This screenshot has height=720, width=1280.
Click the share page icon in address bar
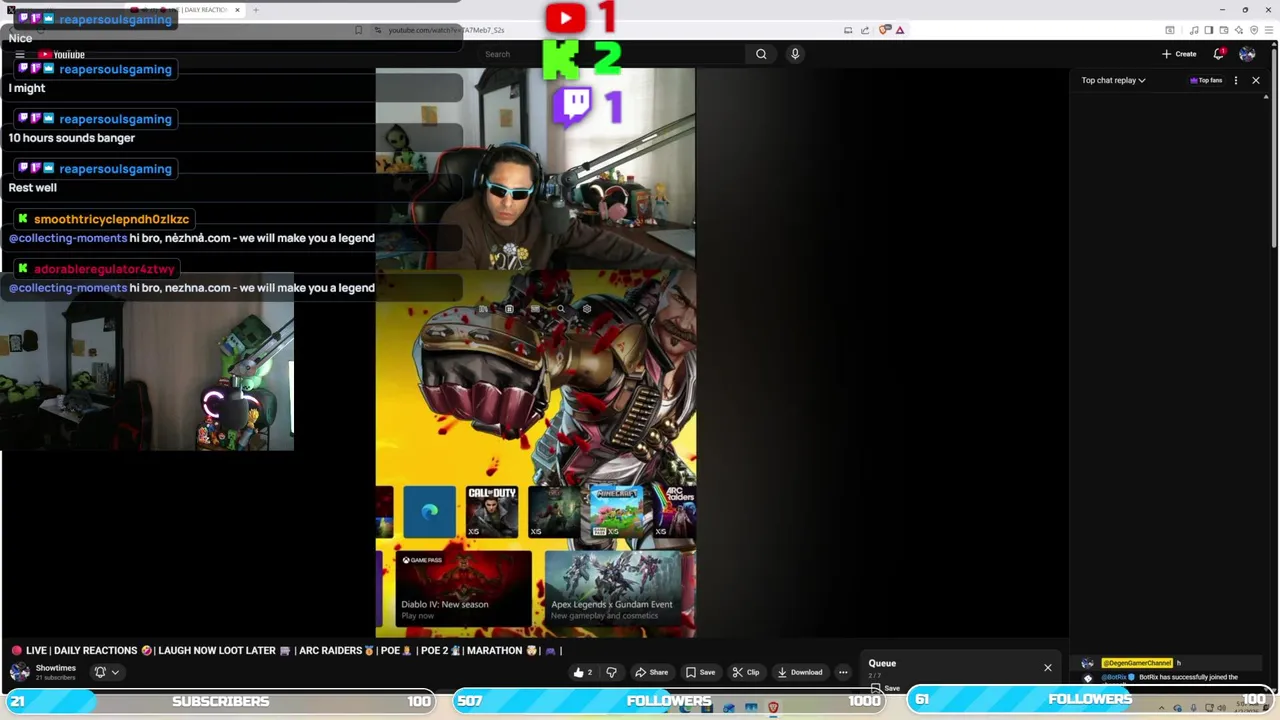coord(865,30)
